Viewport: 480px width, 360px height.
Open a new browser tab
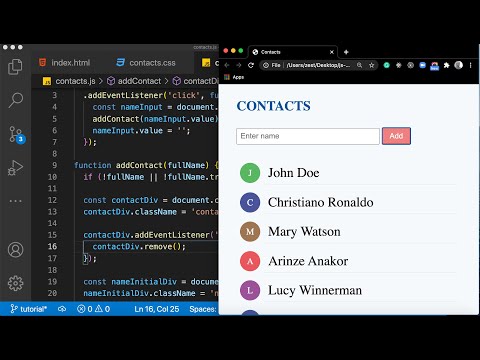[x=346, y=52]
